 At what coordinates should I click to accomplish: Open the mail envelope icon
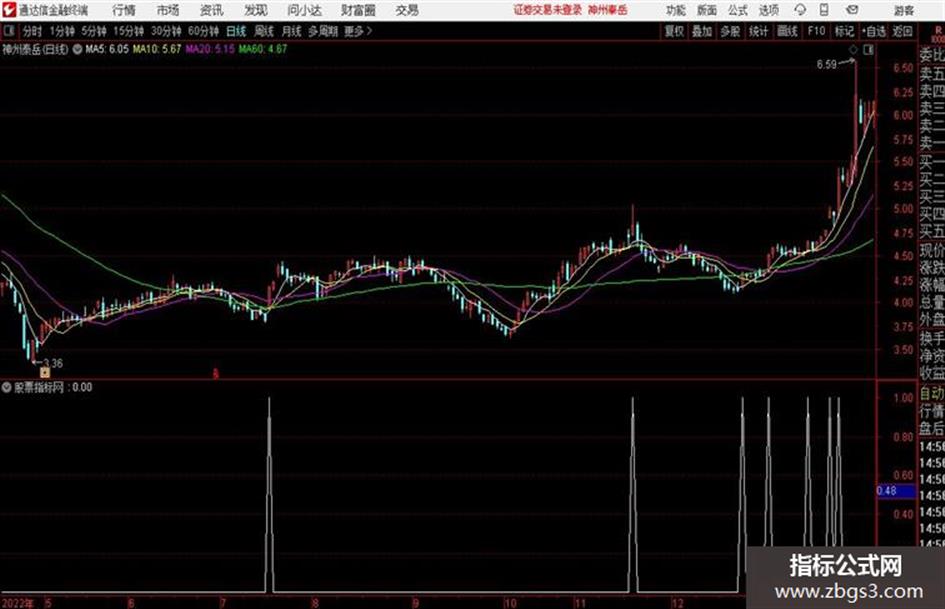click(852, 10)
